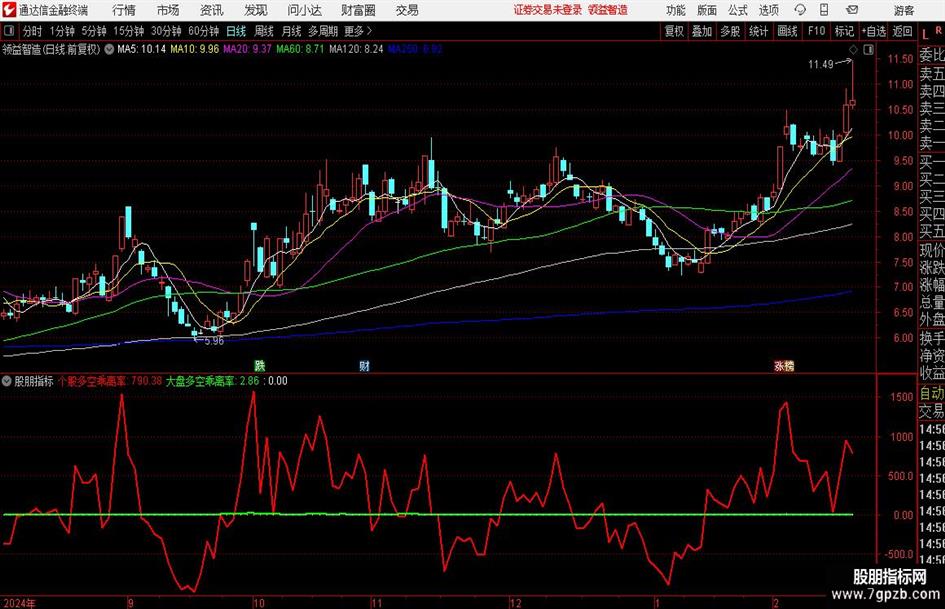The height and width of the screenshot is (609, 945).
Task: Toggle the left panel icon beside 分时
Action: point(9,31)
